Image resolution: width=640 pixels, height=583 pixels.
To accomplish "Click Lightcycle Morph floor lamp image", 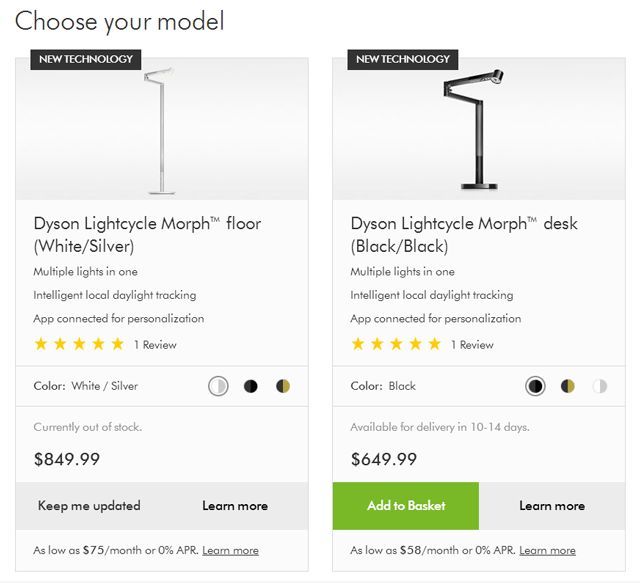I will pyautogui.click(x=159, y=128).
